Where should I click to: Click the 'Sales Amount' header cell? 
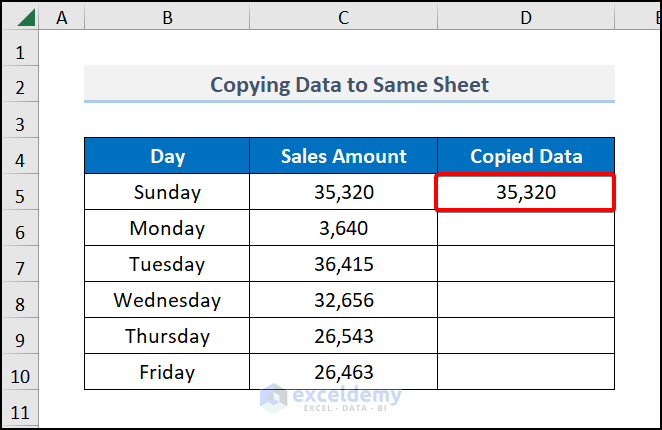pos(343,156)
